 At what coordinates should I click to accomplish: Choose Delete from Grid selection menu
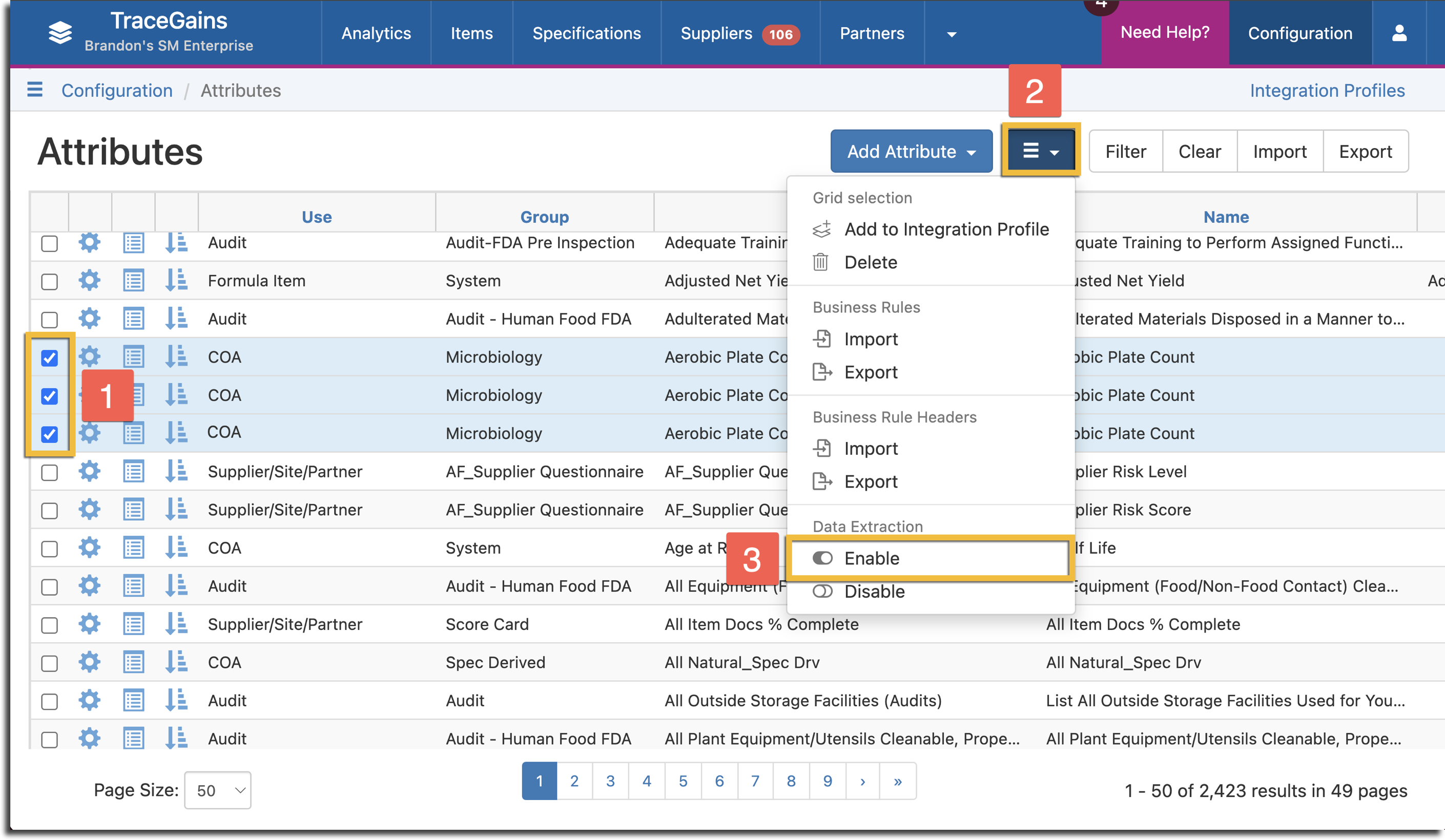931,262
